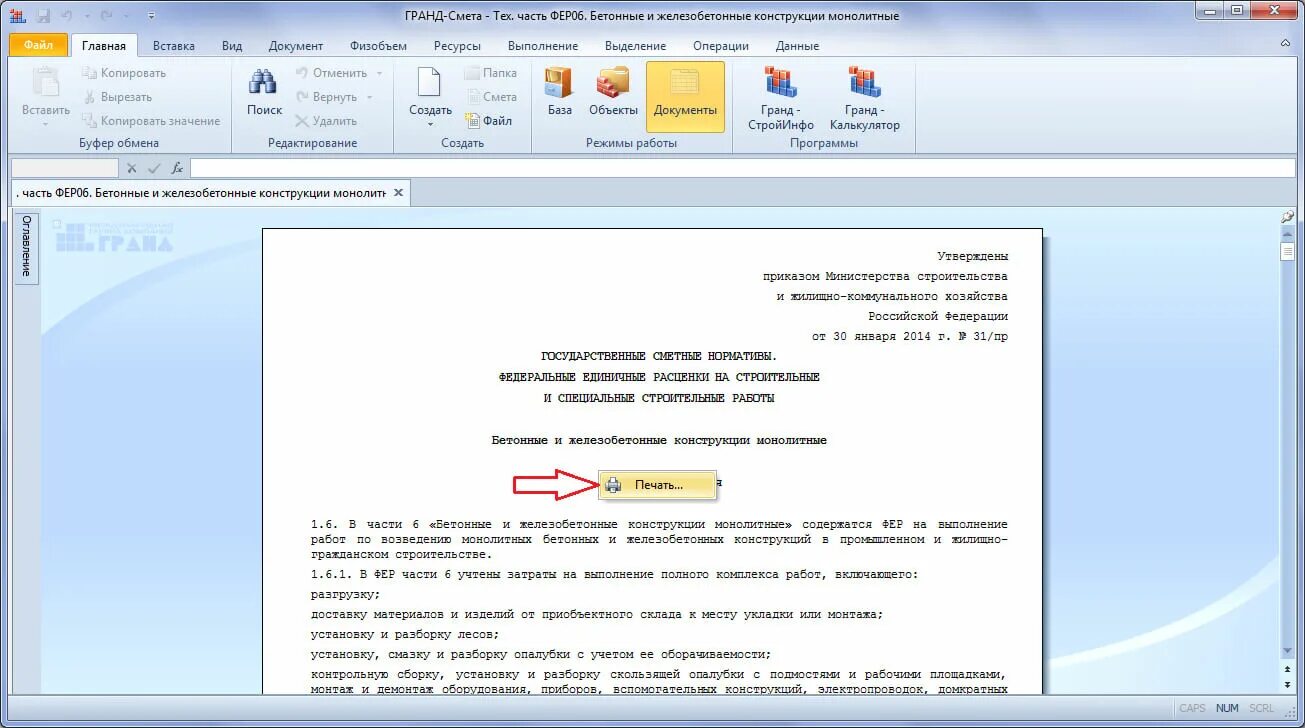Viewport: 1305px width, 728px height.
Task: Click the CAPS status bar indicator
Action: (x=1193, y=708)
